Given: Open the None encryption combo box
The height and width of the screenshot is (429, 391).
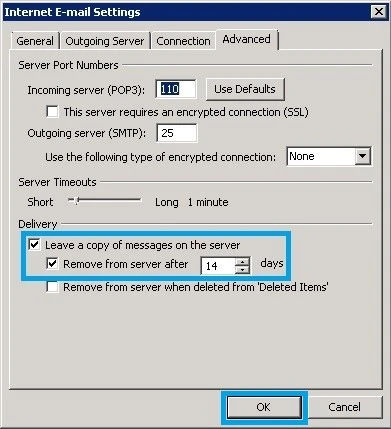Looking at the screenshot, I should coord(329,156).
